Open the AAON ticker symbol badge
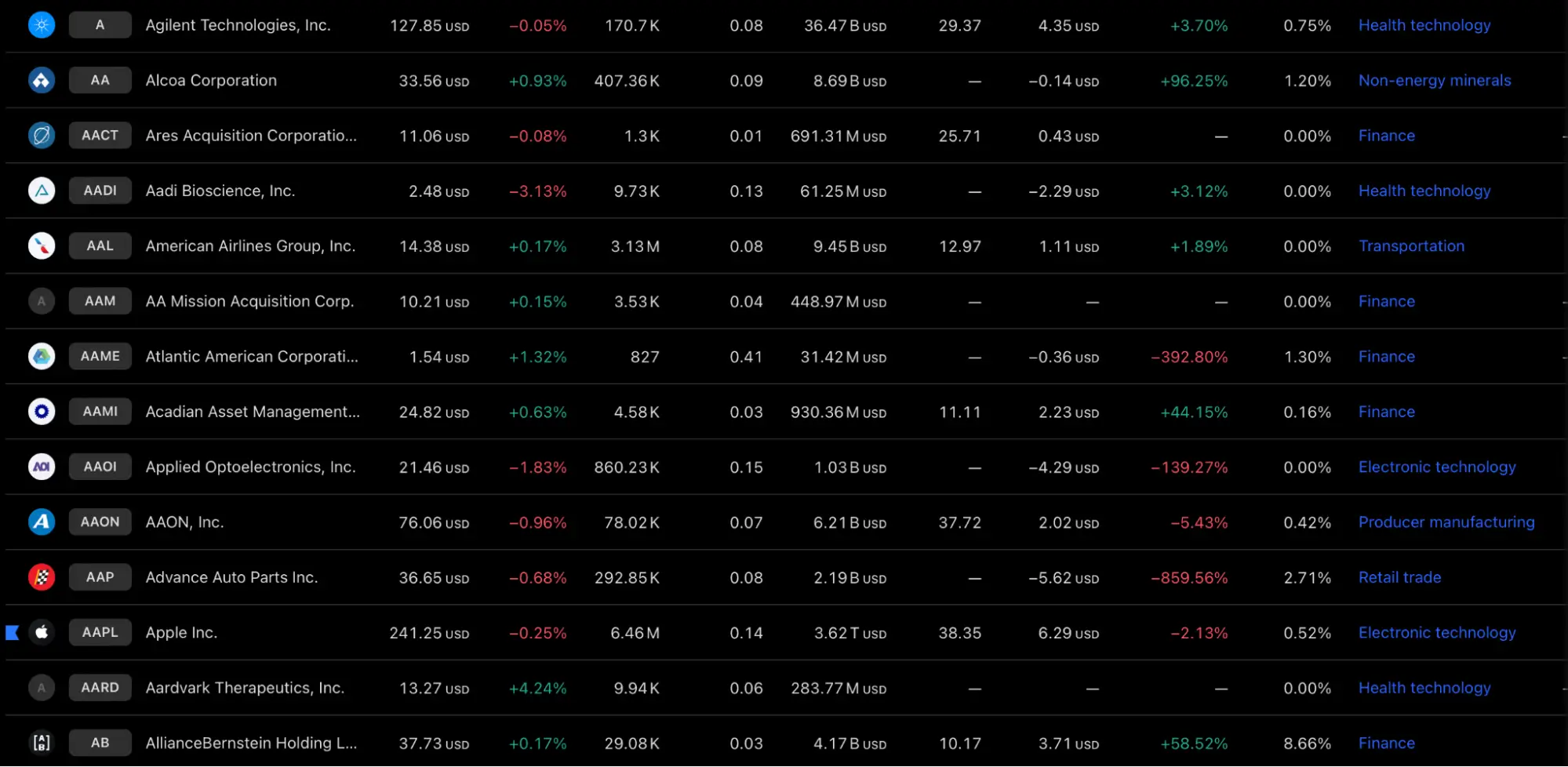Image resolution: width=1568 pixels, height=767 pixels. tap(100, 522)
